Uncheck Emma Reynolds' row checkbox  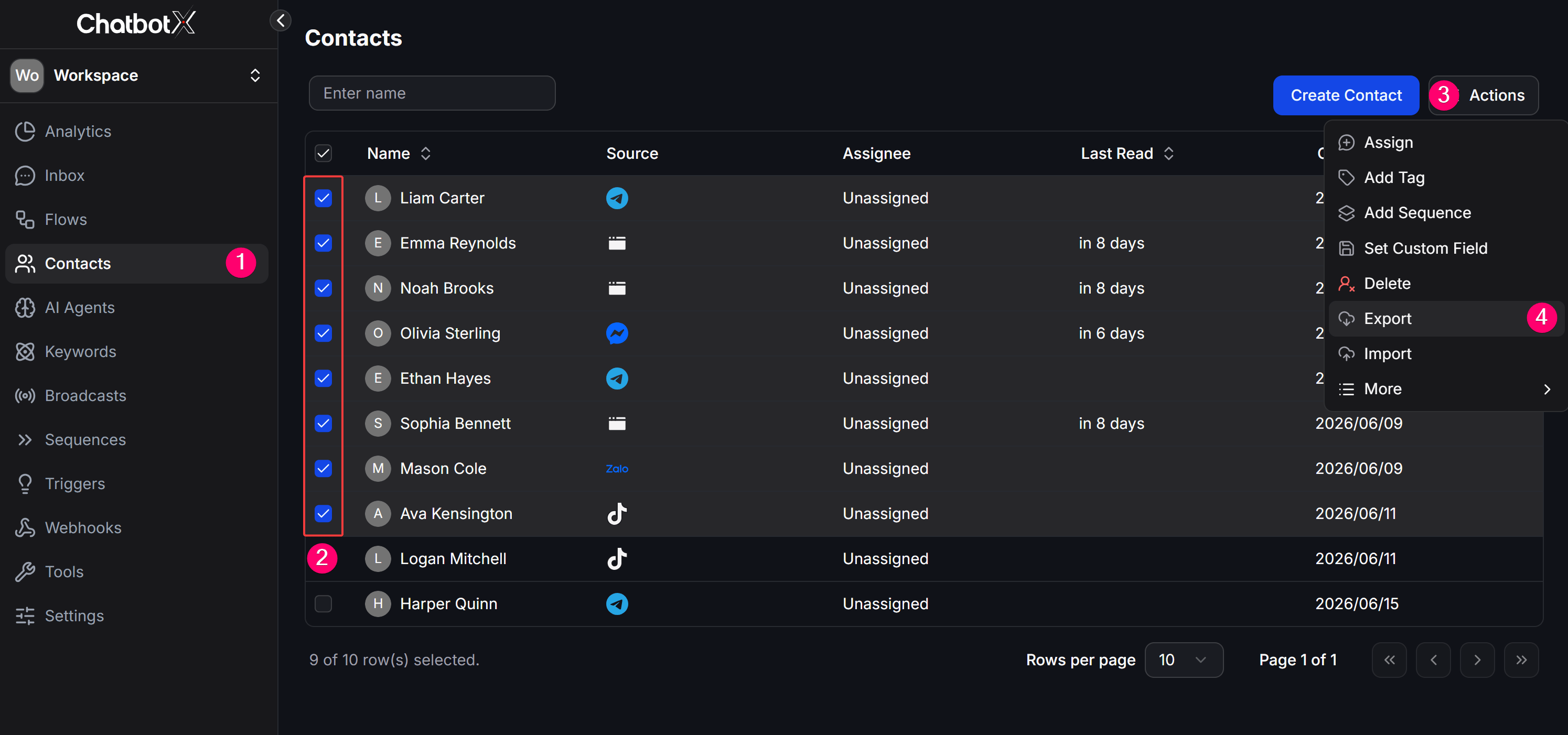[x=323, y=243]
